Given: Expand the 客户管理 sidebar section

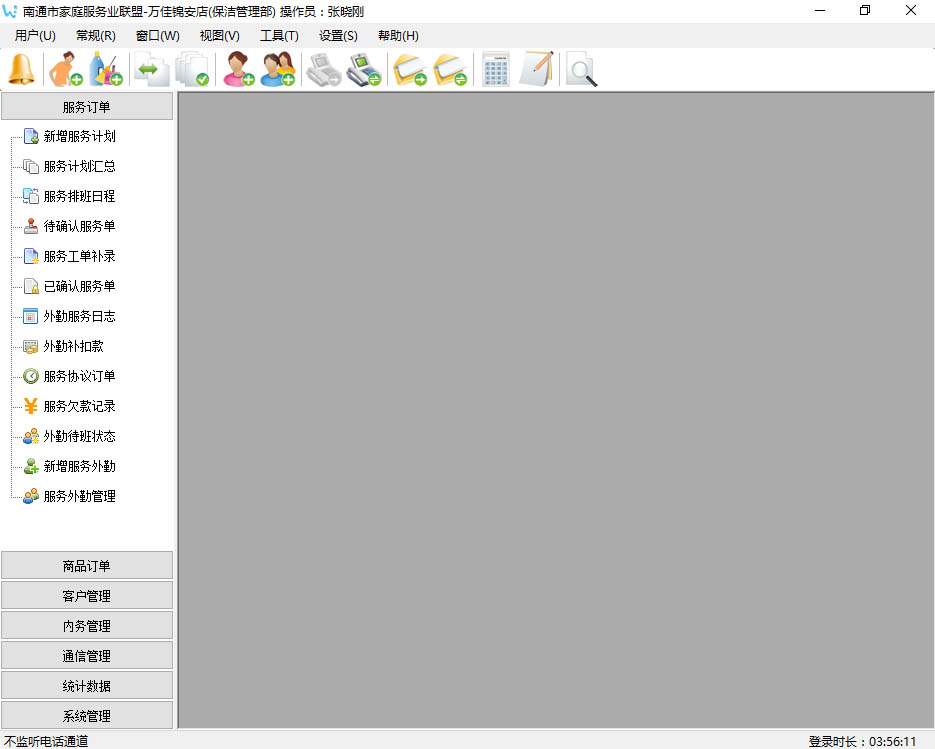Looking at the screenshot, I should point(87,596).
